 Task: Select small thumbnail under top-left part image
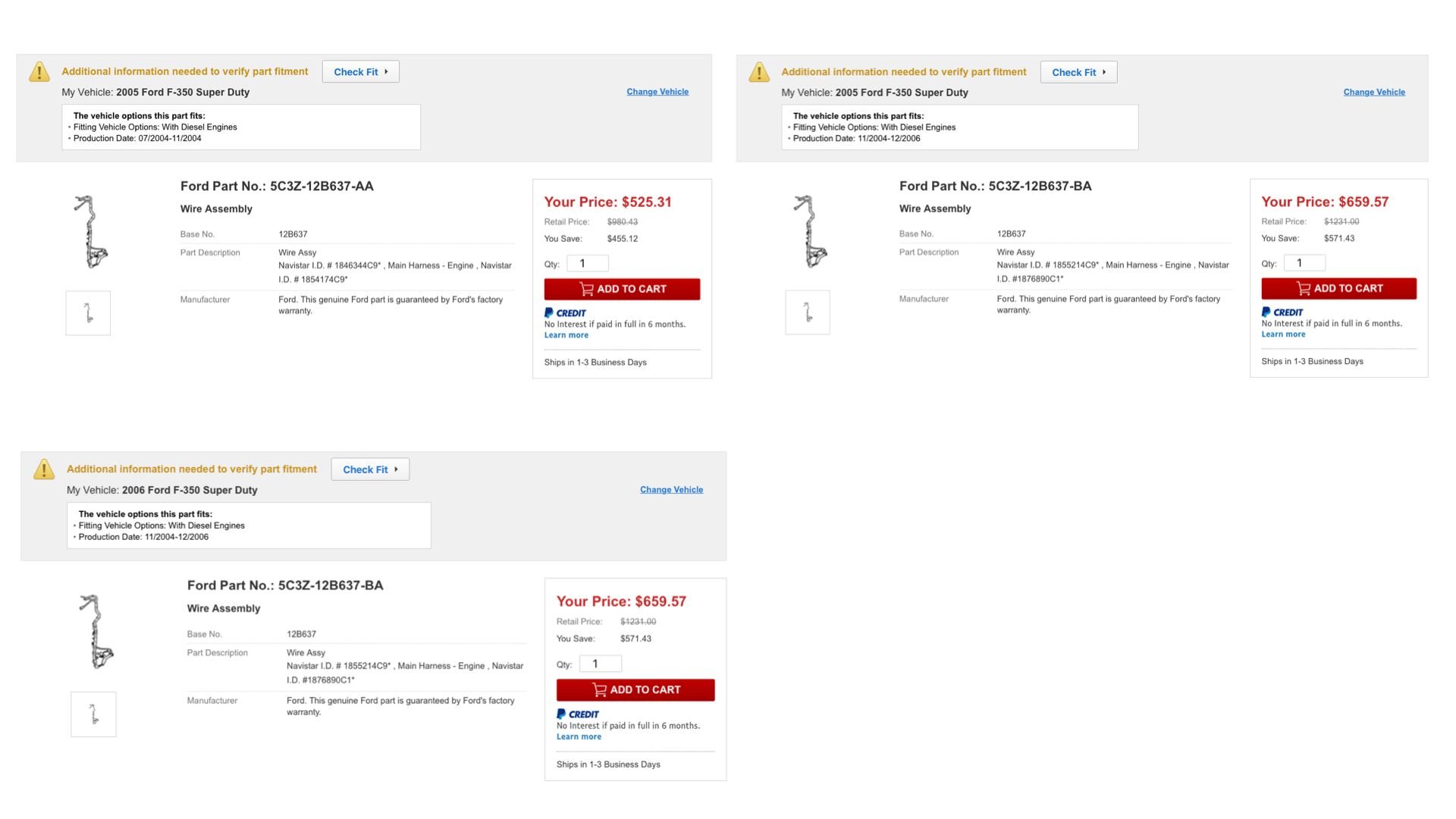pyautogui.click(x=88, y=313)
